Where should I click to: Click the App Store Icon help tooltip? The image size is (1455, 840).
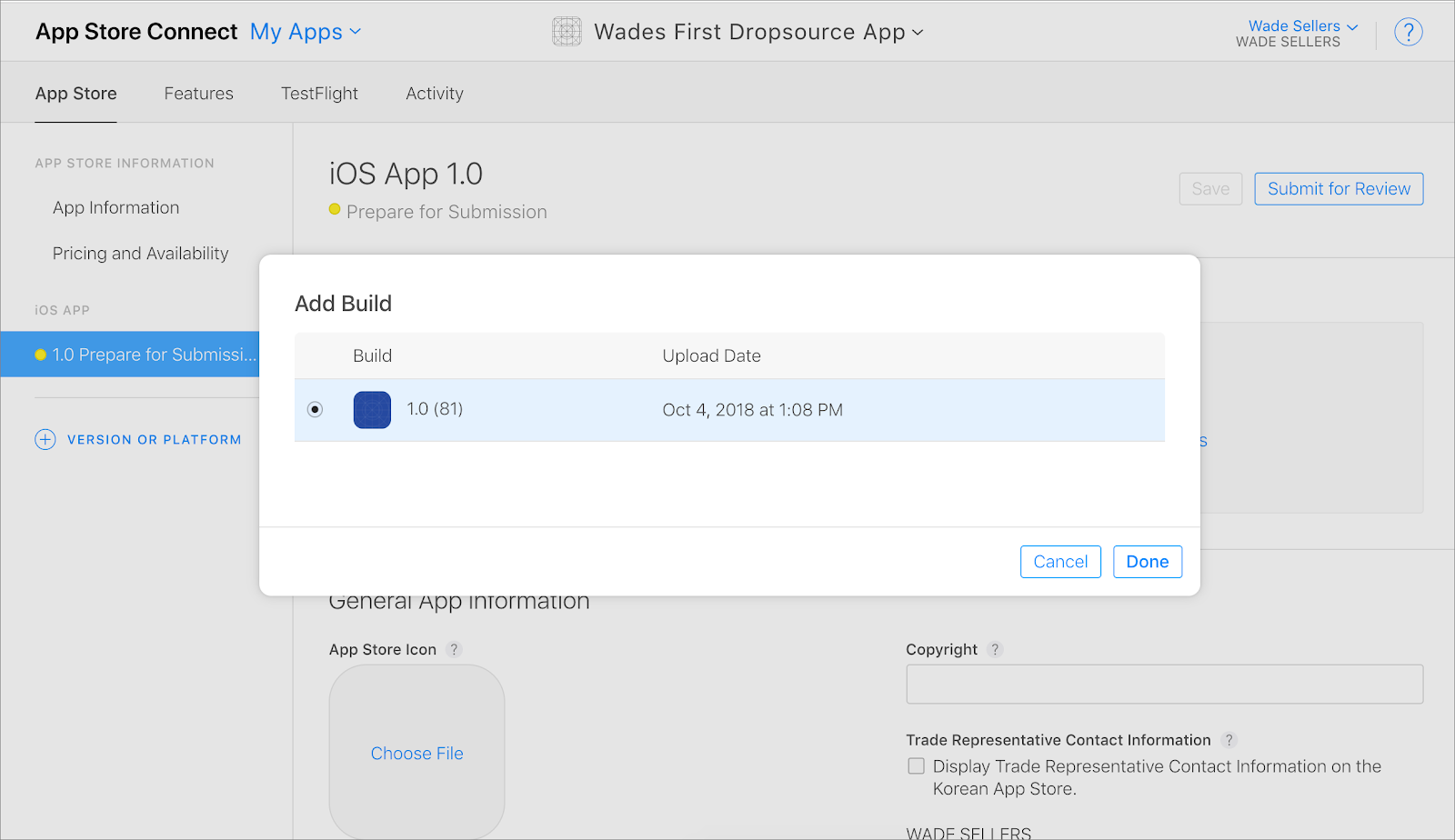pos(455,650)
